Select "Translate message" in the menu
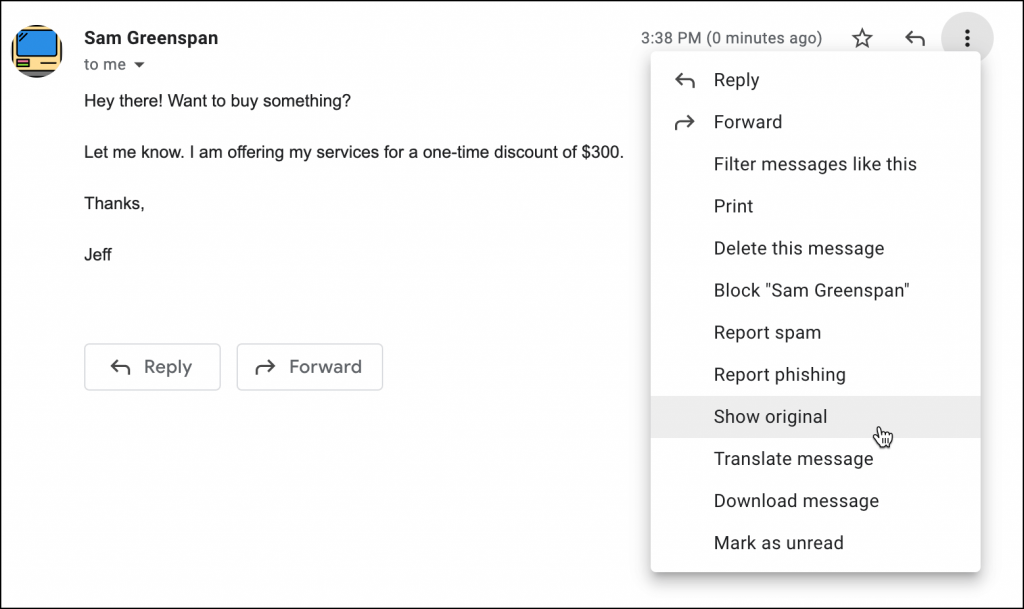 [793, 459]
